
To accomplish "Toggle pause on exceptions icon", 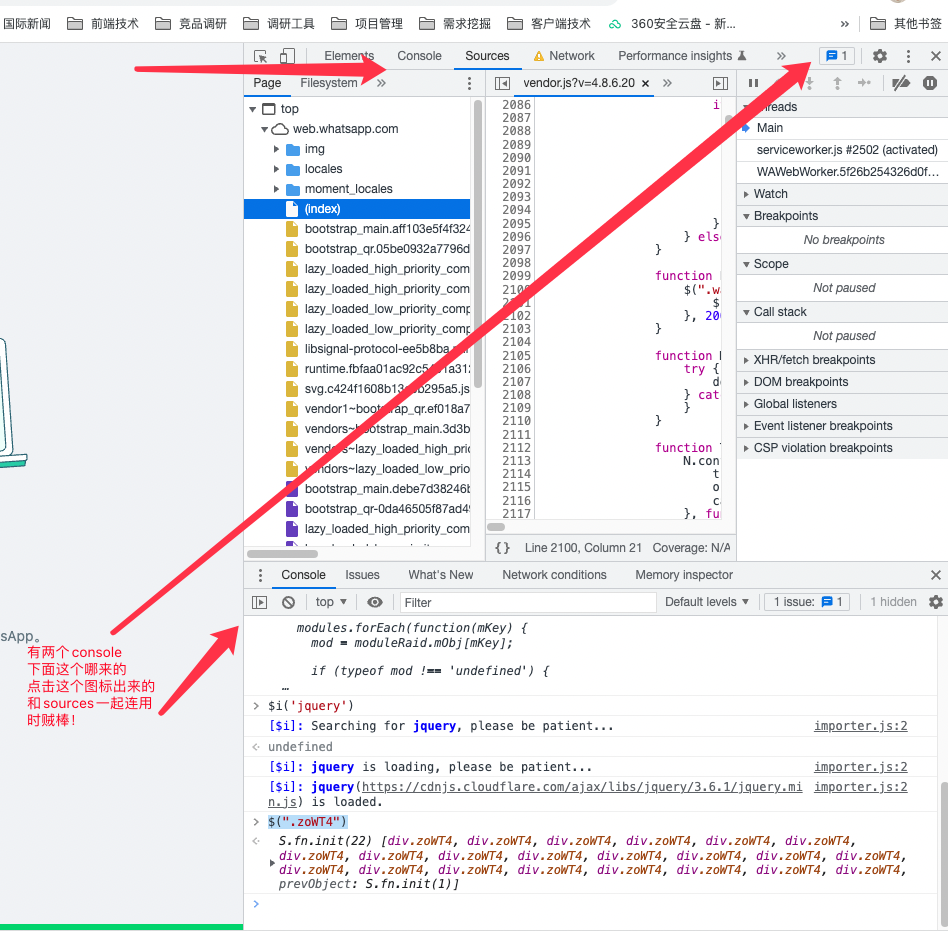I will coord(930,83).
